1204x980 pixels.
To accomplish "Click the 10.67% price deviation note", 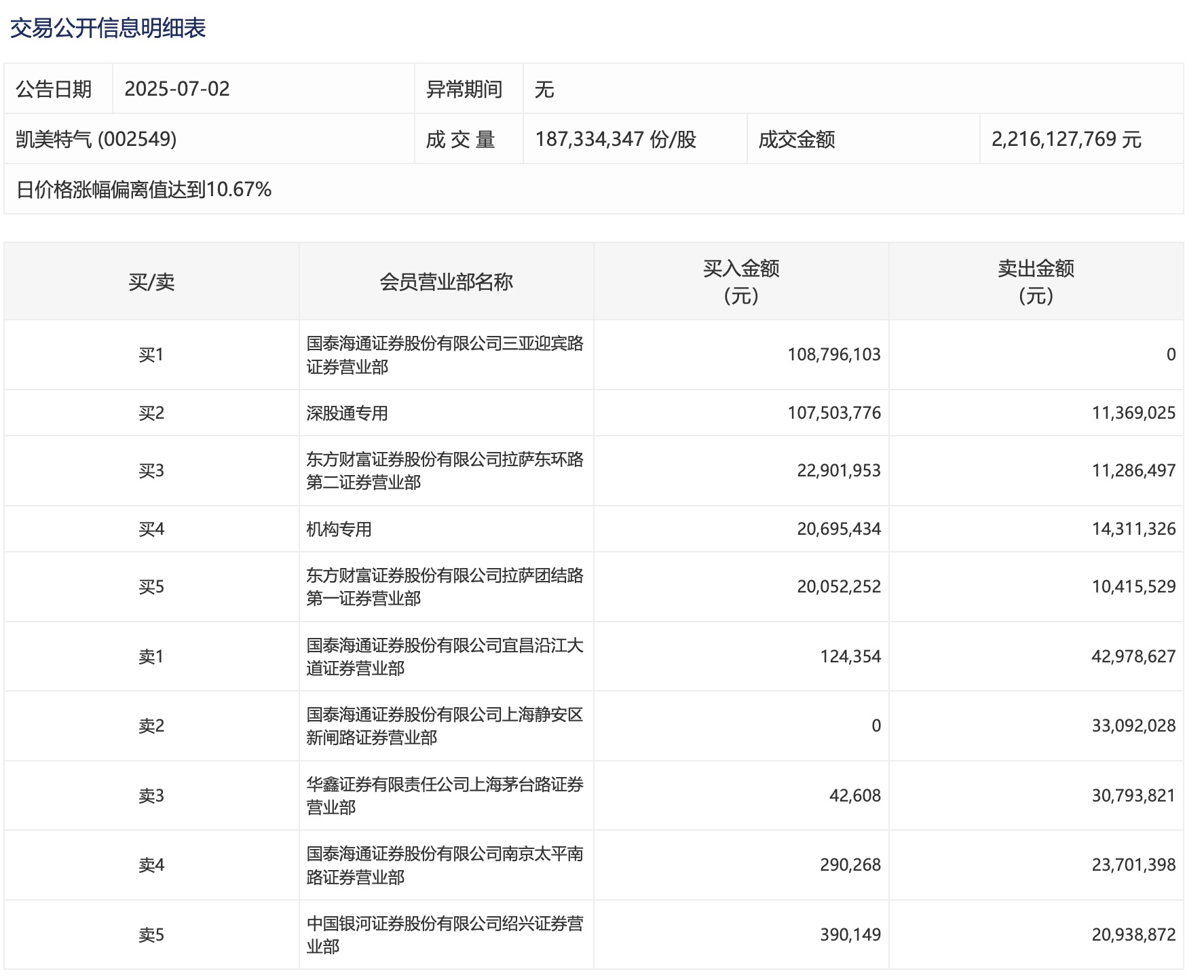I will 143,189.
